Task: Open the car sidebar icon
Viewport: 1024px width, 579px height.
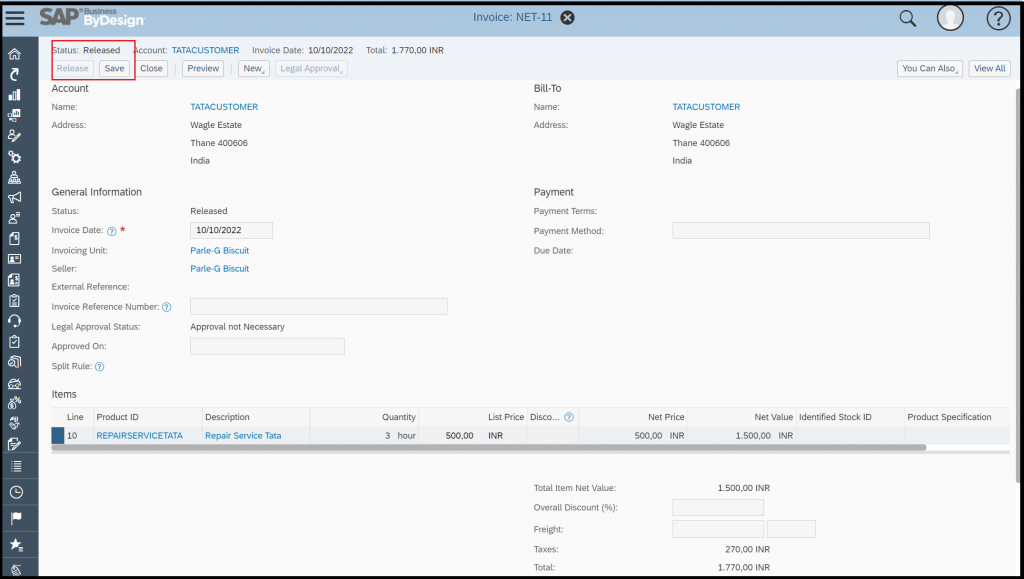Action: [14, 383]
